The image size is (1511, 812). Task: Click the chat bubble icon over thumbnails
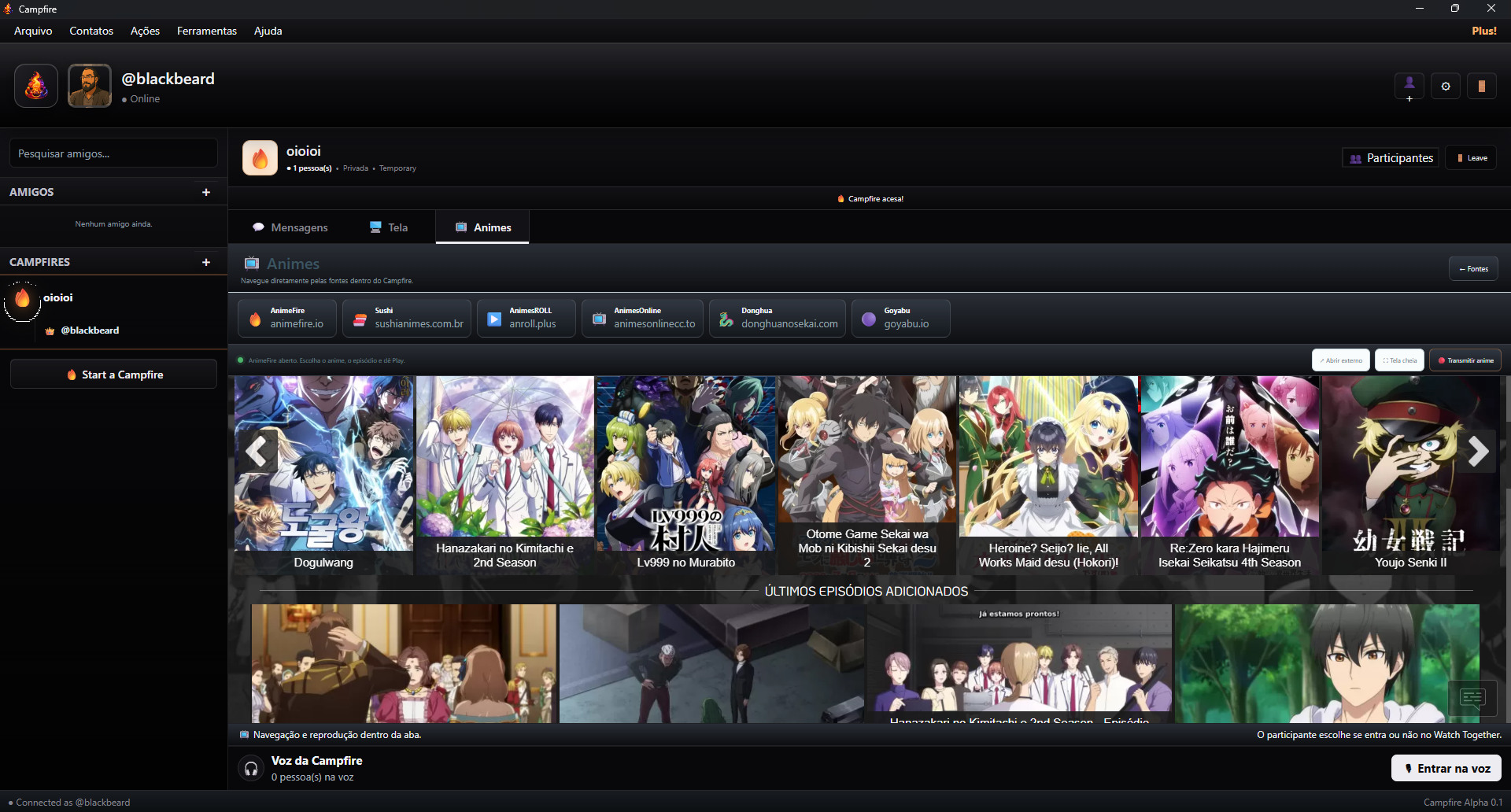(1472, 698)
